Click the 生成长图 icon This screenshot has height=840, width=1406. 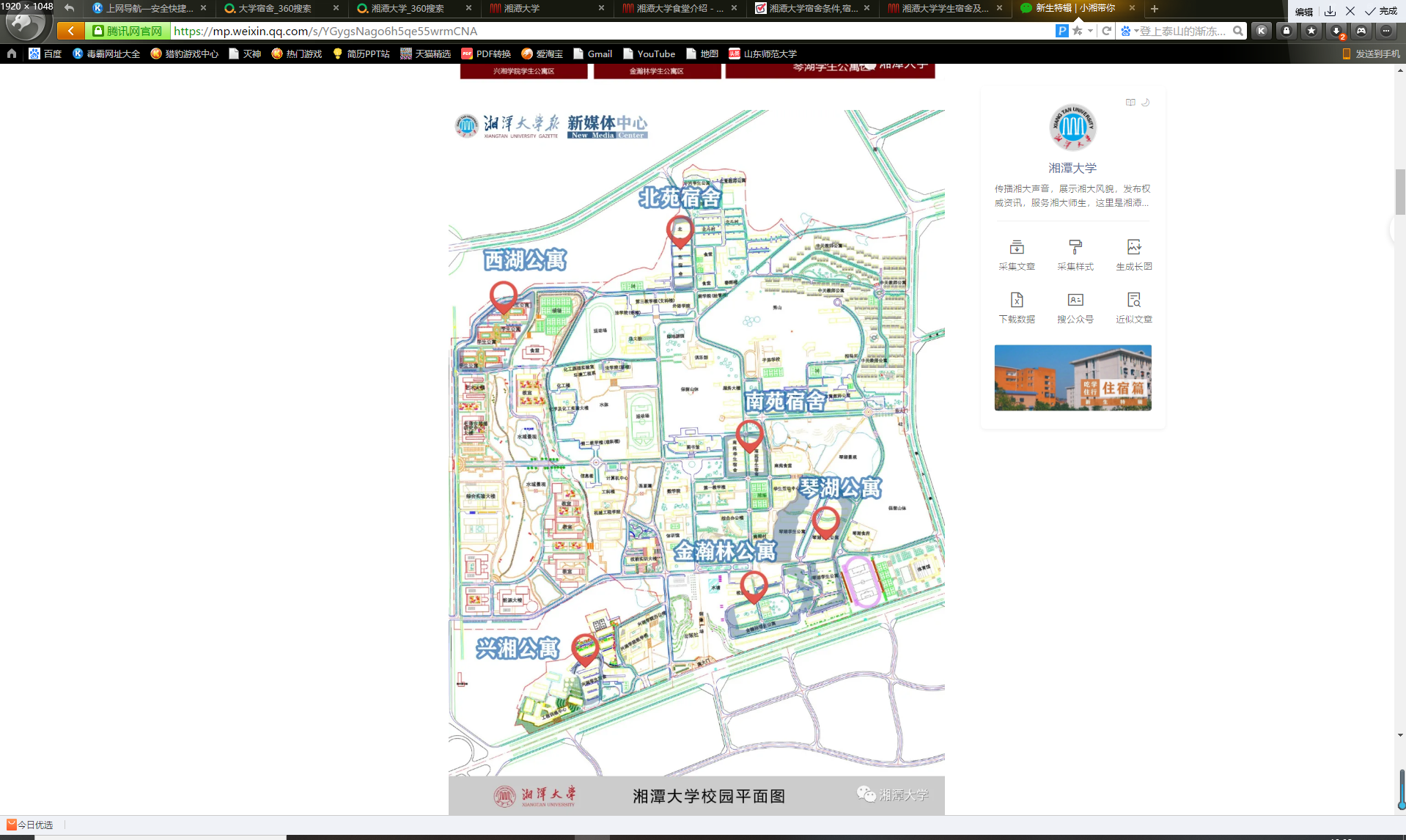tap(1133, 254)
